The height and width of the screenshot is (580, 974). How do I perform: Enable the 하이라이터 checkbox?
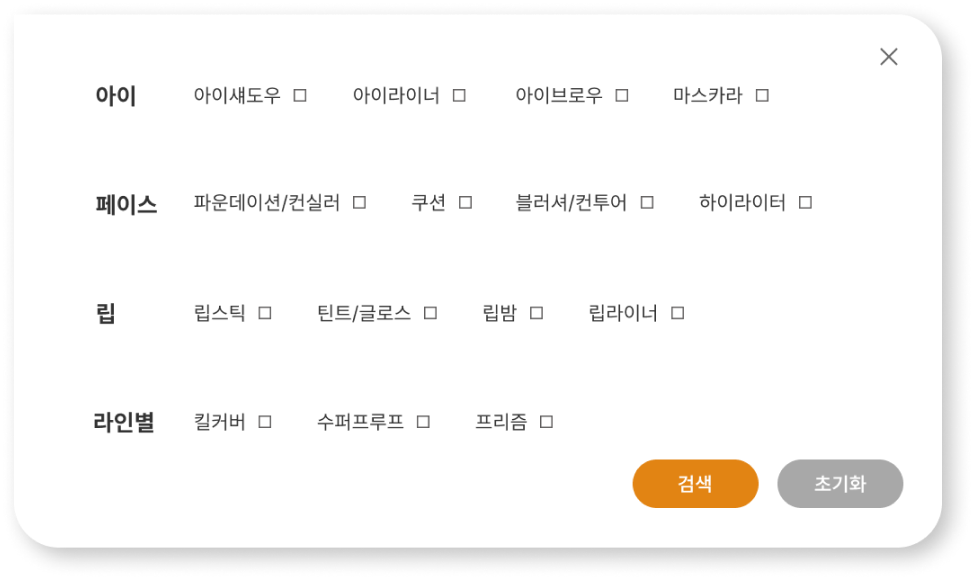coord(805,202)
